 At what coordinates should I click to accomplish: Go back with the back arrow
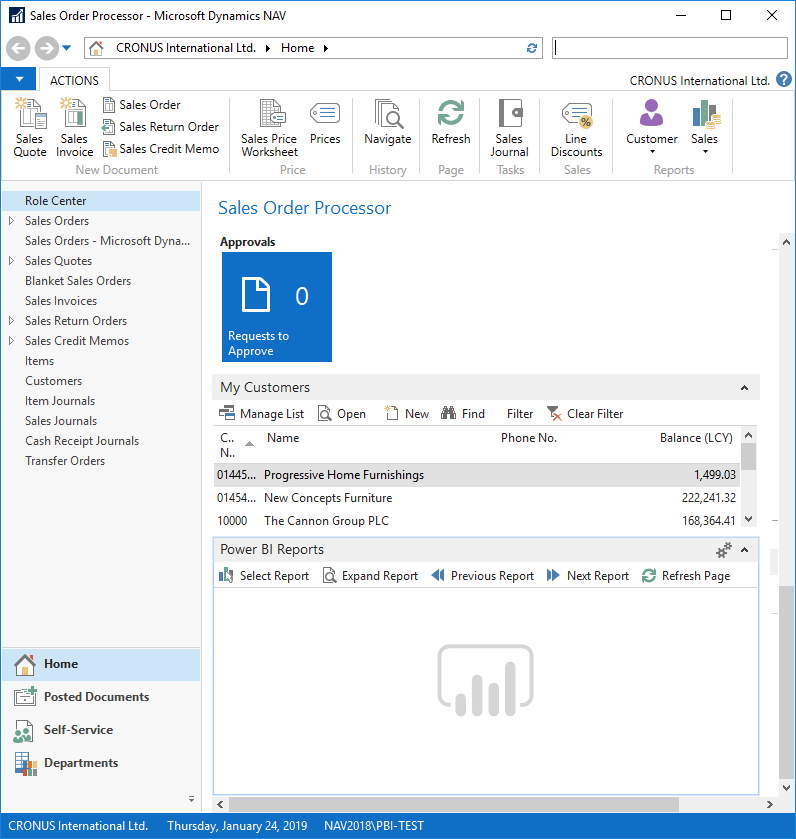point(18,48)
